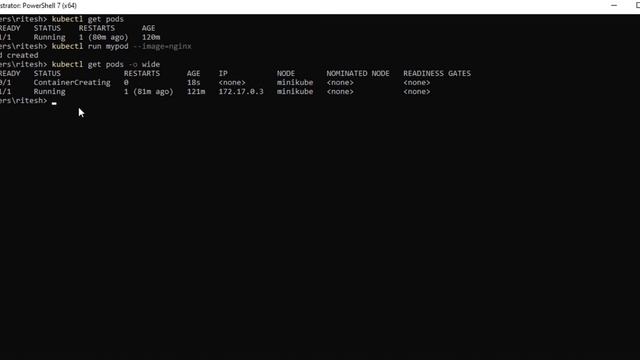Click the first 'kubectl get pods' command
640x360 pixels.
(x=87, y=19)
